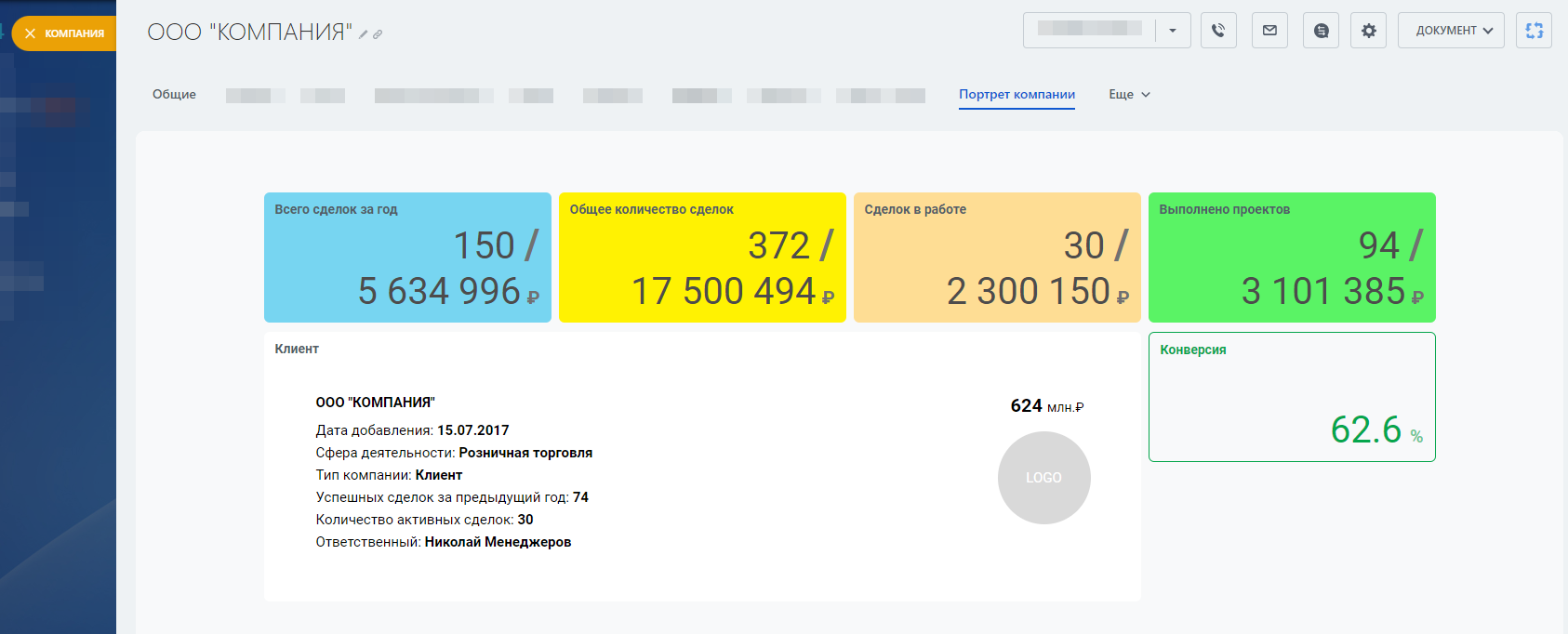Select the orange Сделок в работе card

(997, 258)
